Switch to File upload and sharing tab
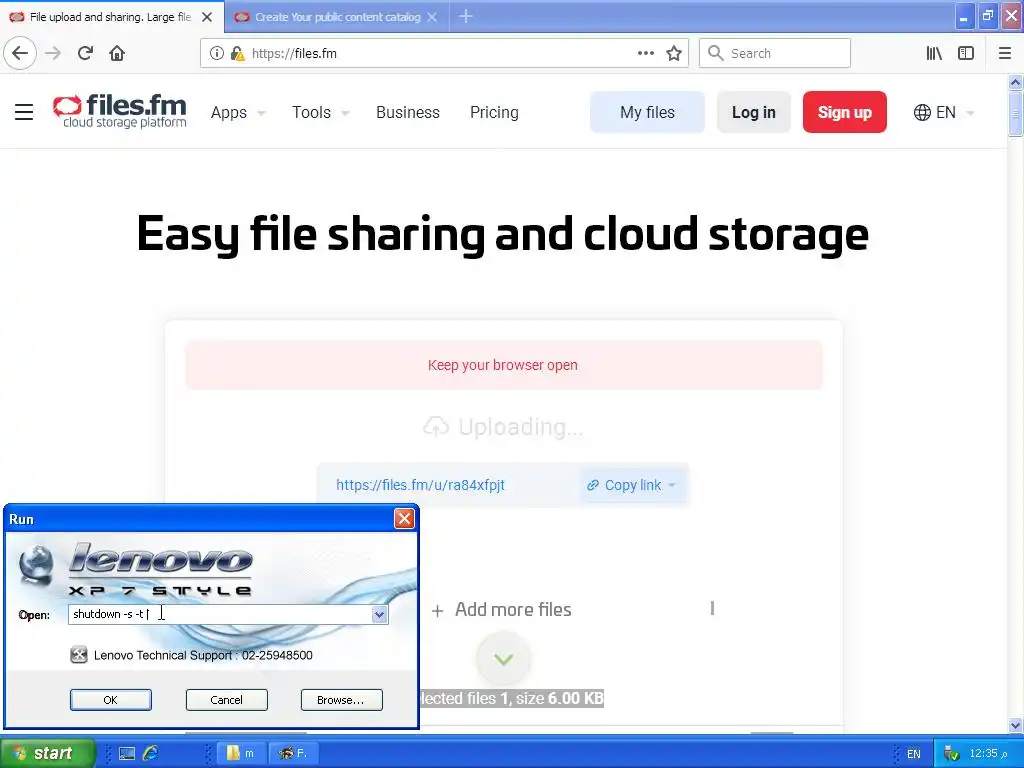This screenshot has width=1024, height=768. click(x=111, y=17)
